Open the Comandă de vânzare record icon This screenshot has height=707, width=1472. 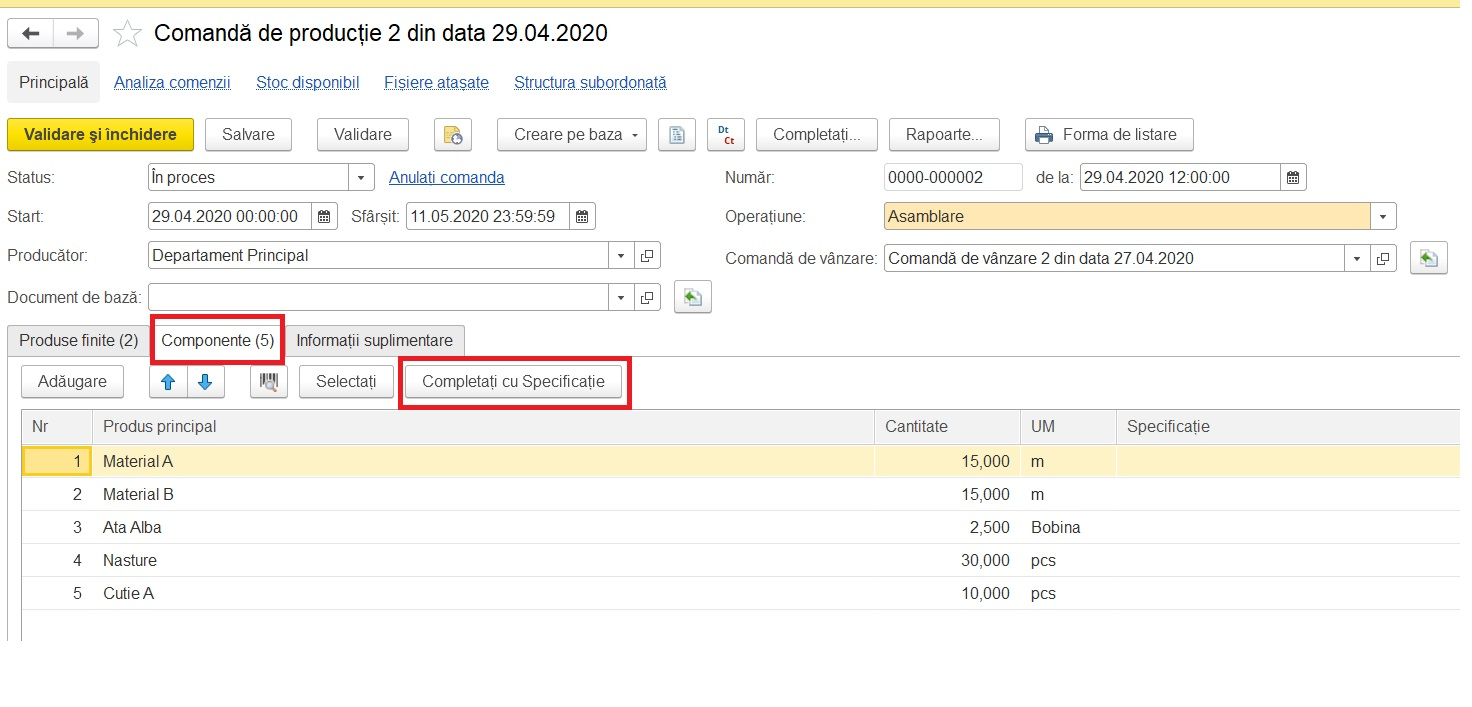pos(1383,259)
